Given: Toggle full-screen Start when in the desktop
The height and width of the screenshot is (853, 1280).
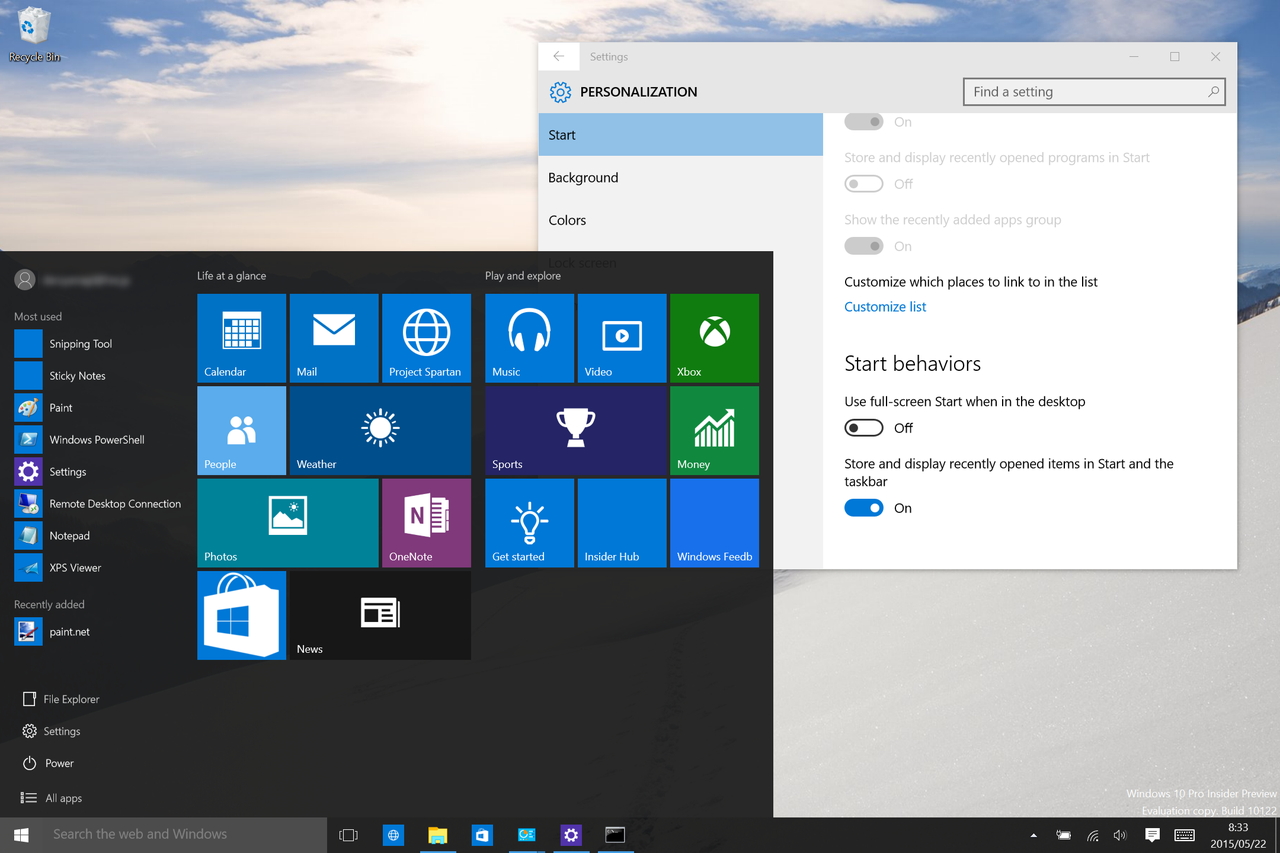Looking at the screenshot, I should pyautogui.click(x=864, y=428).
